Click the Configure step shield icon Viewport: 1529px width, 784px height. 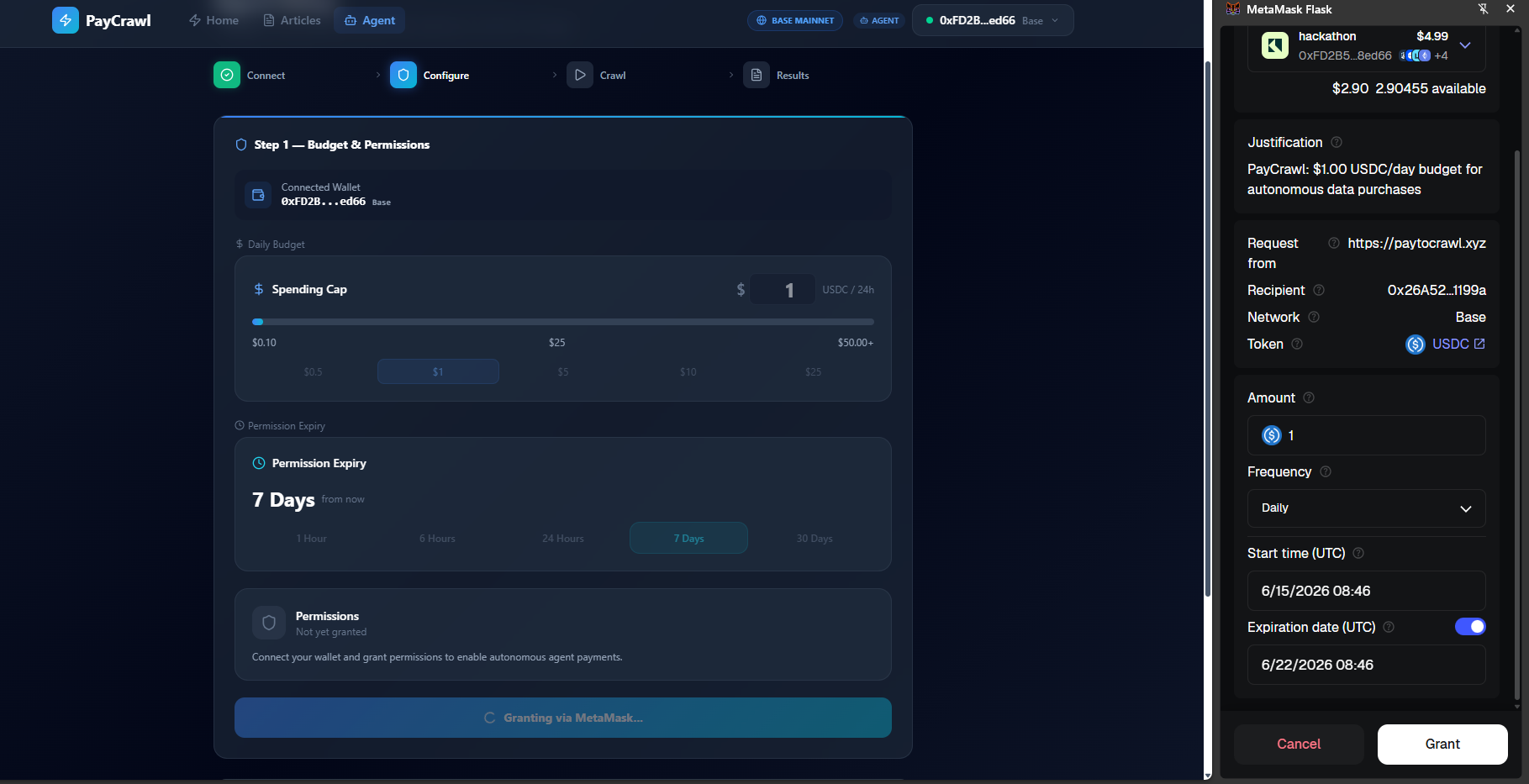pyautogui.click(x=403, y=75)
